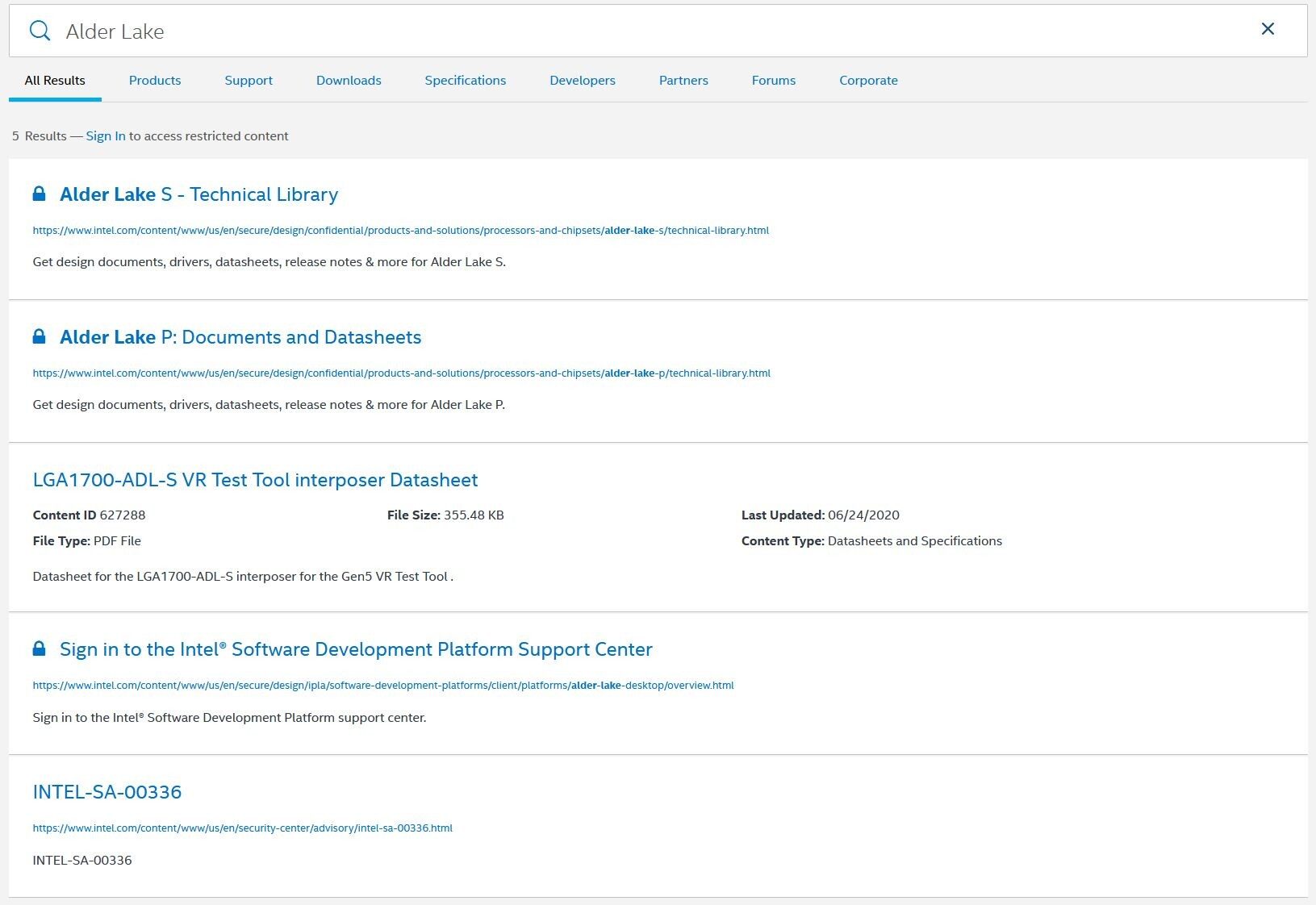The width and height of the screenshot is (1316, 905).
Task: Click lock icon beside Software Development Platform result
Action: coord(39,649)
